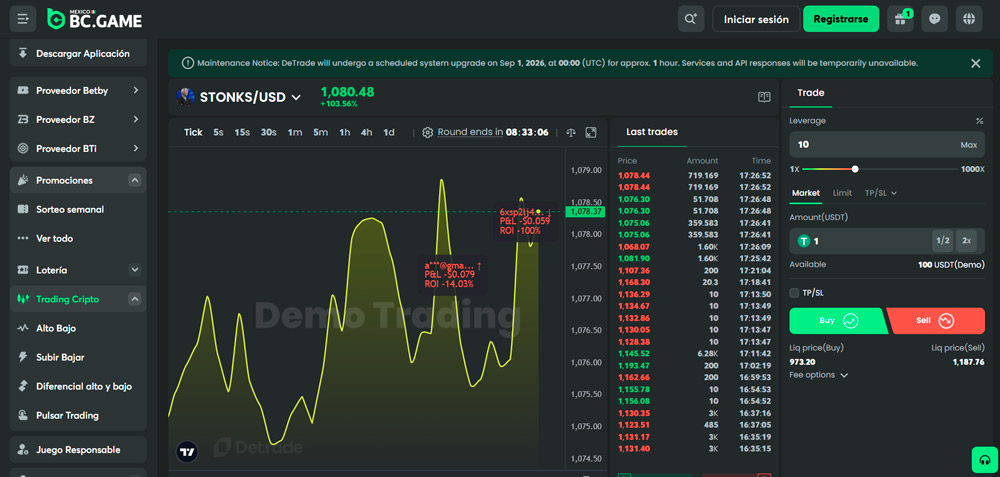Expand the Lotería section
Image resolution: width=1000 pixels, height=477 pixels.
click(x=135, y=270)
